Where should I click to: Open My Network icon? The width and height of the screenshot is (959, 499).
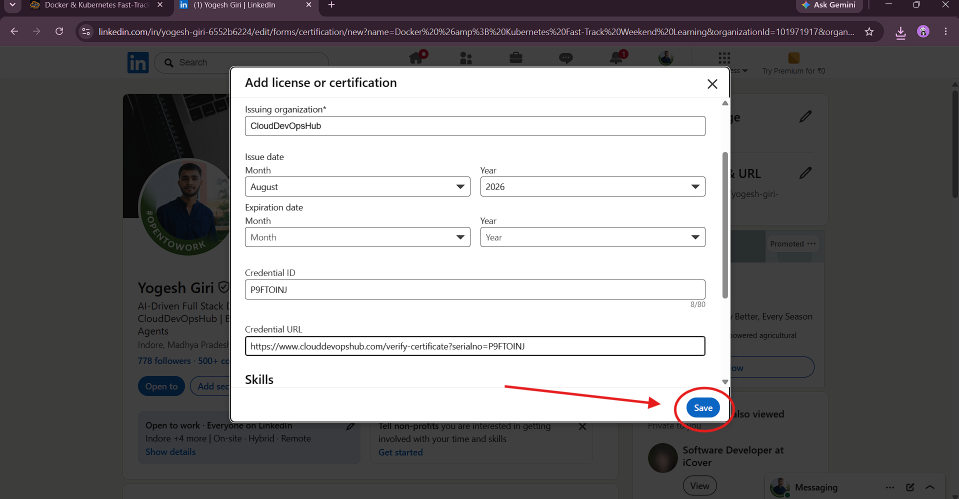[466, 58]
